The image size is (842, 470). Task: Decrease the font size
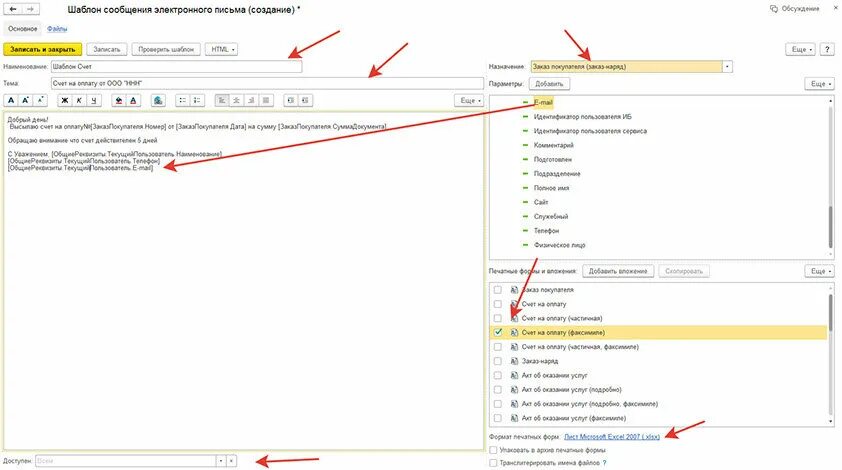pyautogui.click(x=40, y=100)
